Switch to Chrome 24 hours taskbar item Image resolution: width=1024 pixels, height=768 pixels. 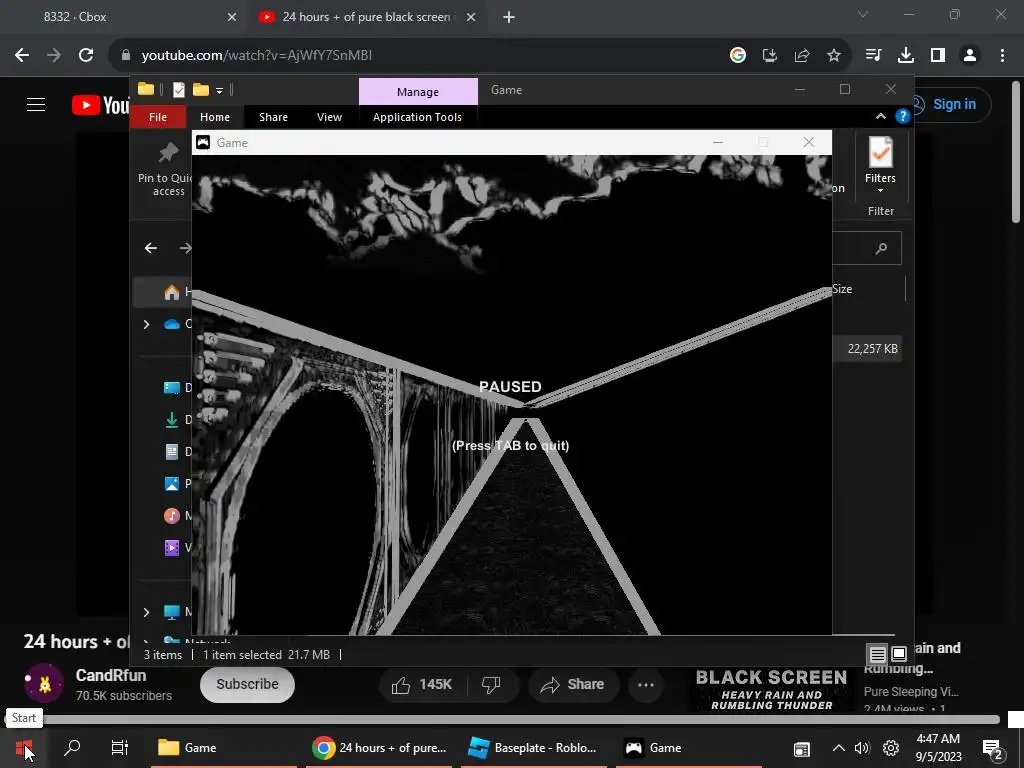379,748
